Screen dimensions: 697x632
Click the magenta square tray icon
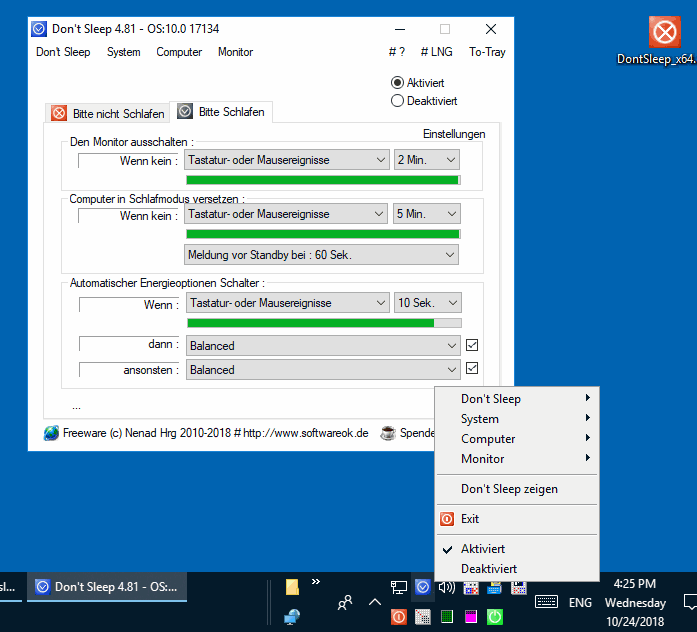[471, 617]
